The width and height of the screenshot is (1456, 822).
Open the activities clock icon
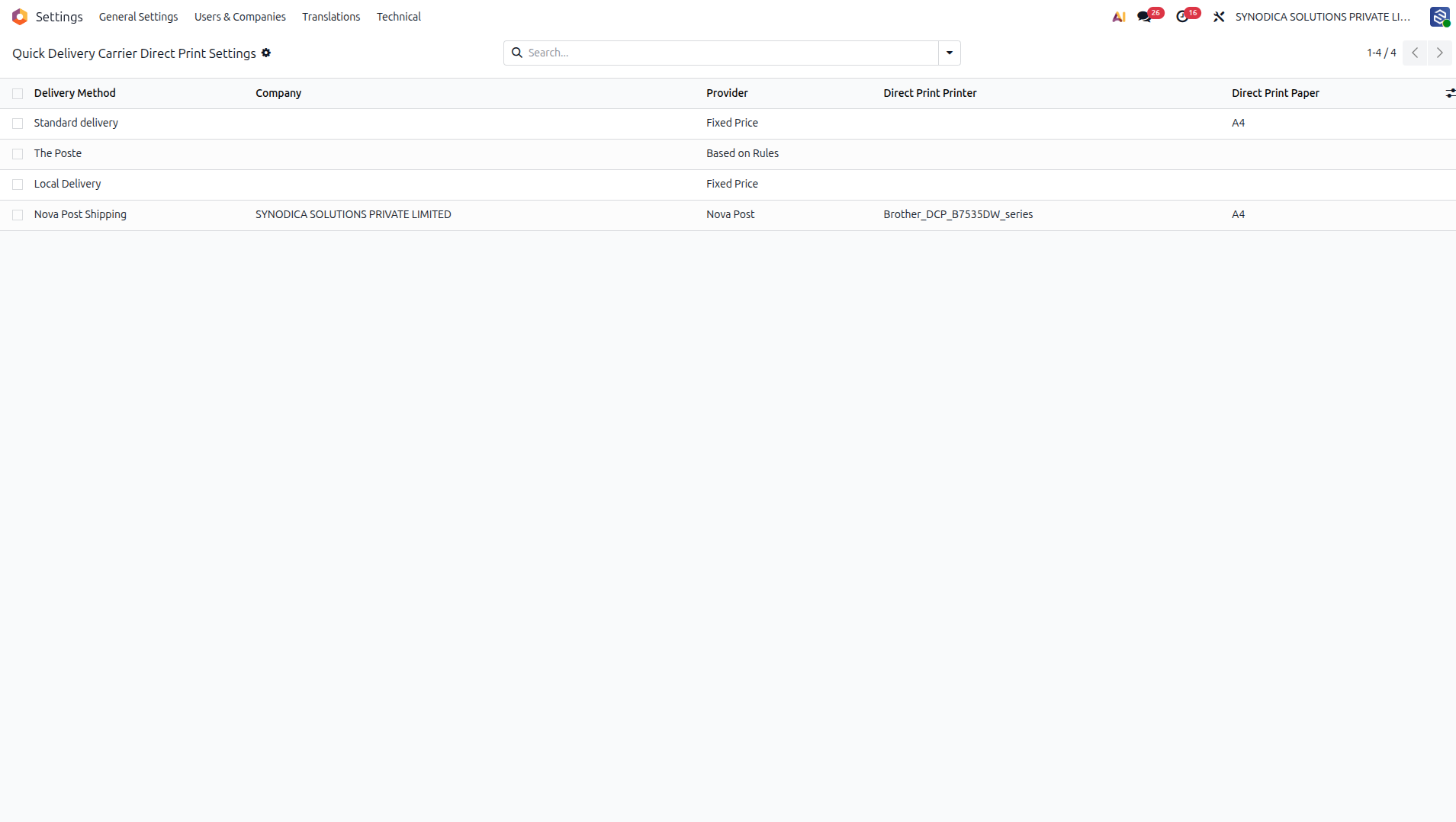click(x=1182, y=17)
